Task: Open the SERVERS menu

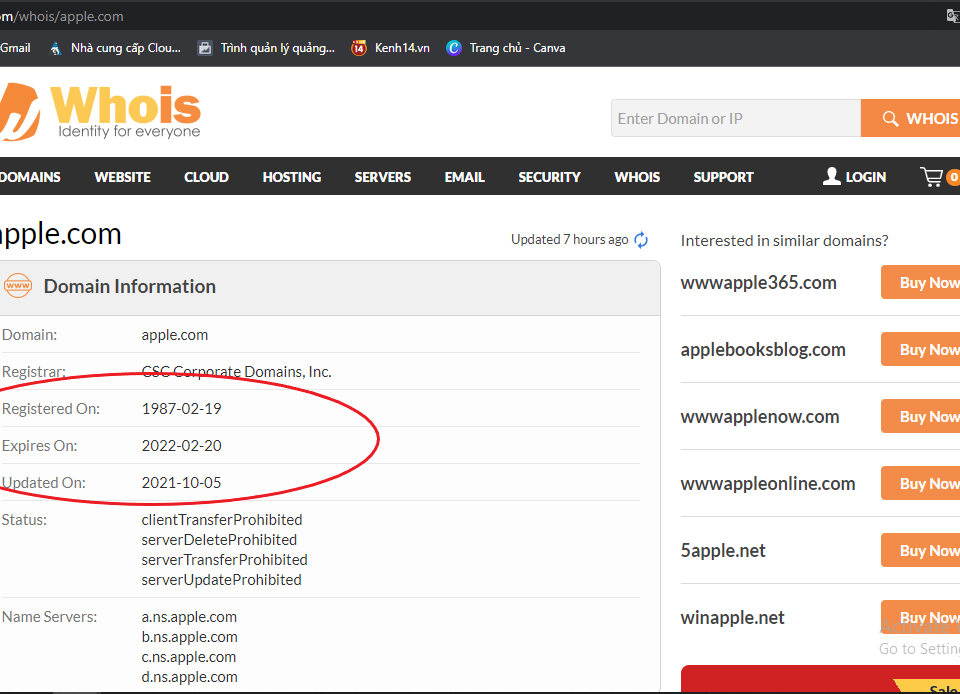Action: tap(383, 177)
